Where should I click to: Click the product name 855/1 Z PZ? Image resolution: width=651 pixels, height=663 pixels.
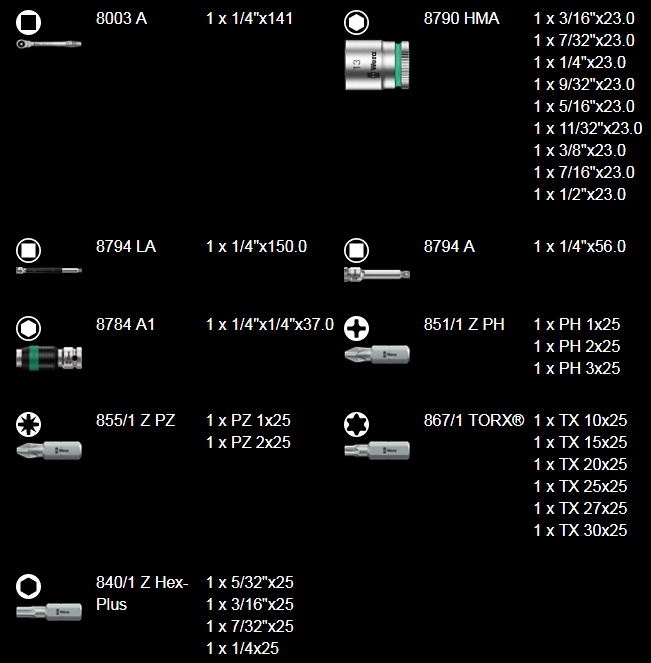click(x=136, y=420)
